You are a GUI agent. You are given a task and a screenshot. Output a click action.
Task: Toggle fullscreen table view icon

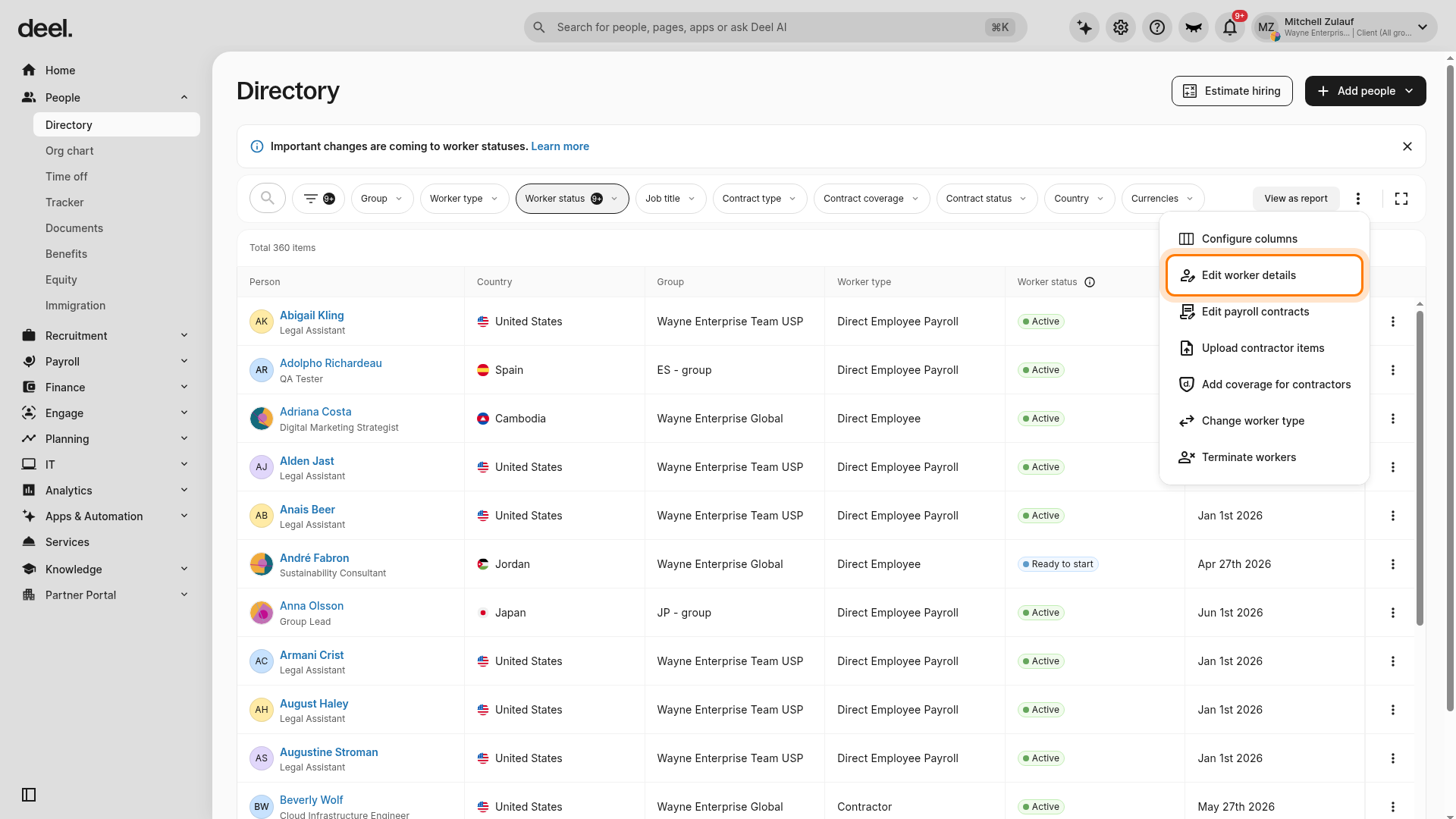coord(1401,199)
